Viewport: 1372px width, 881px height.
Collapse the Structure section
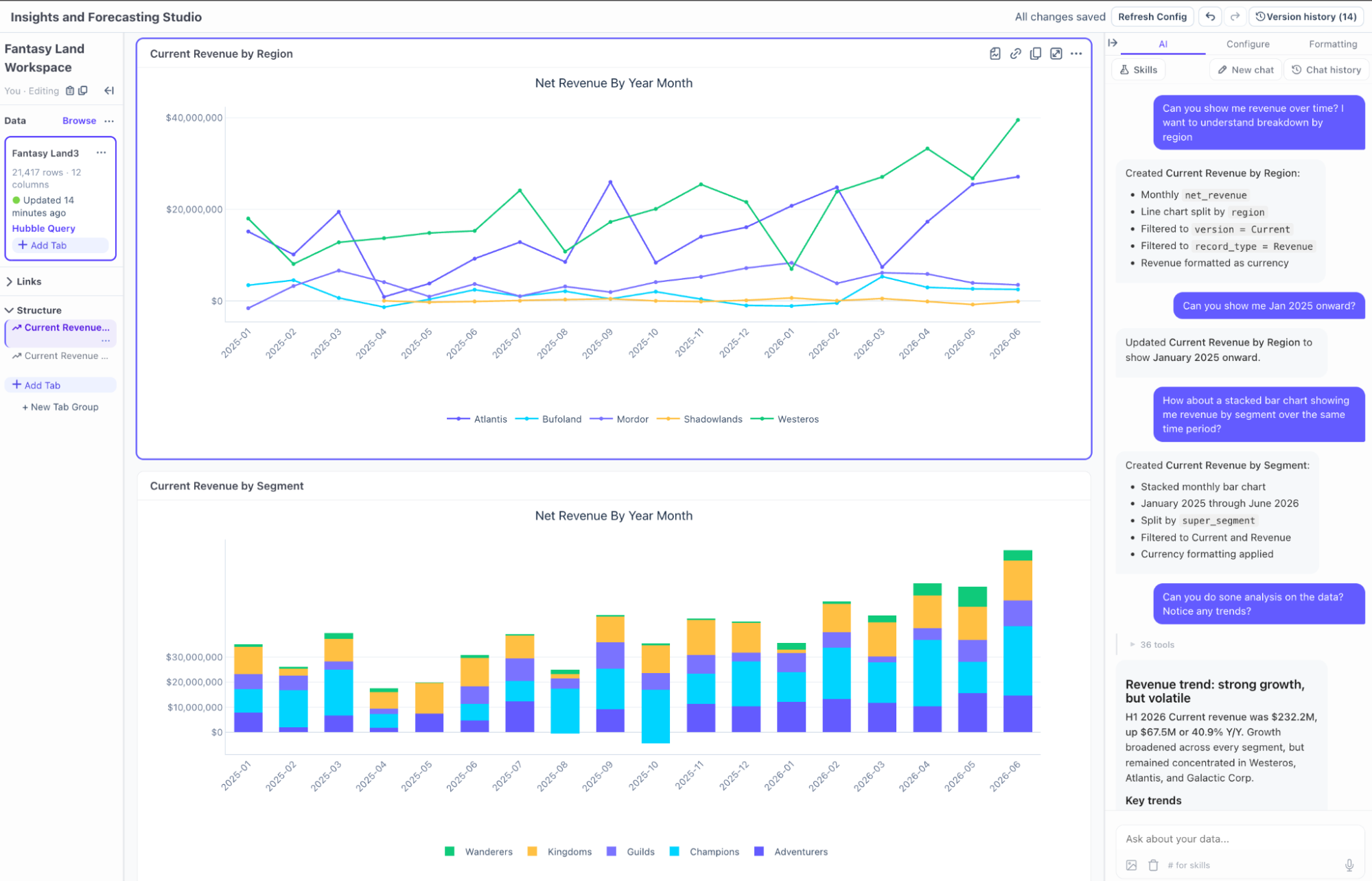click(x=33, y=310)
